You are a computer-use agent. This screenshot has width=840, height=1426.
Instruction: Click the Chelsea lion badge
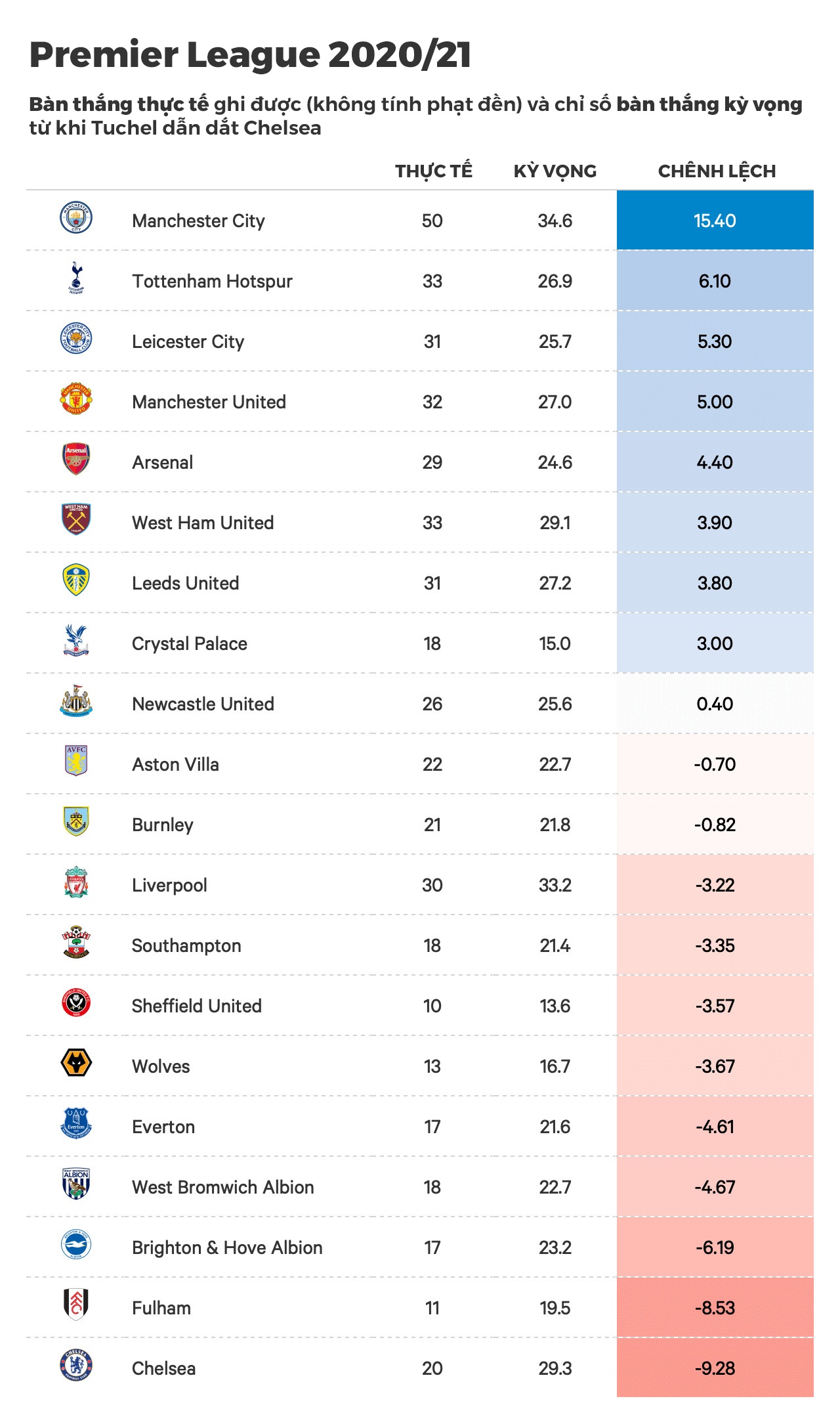[76, 1366]
